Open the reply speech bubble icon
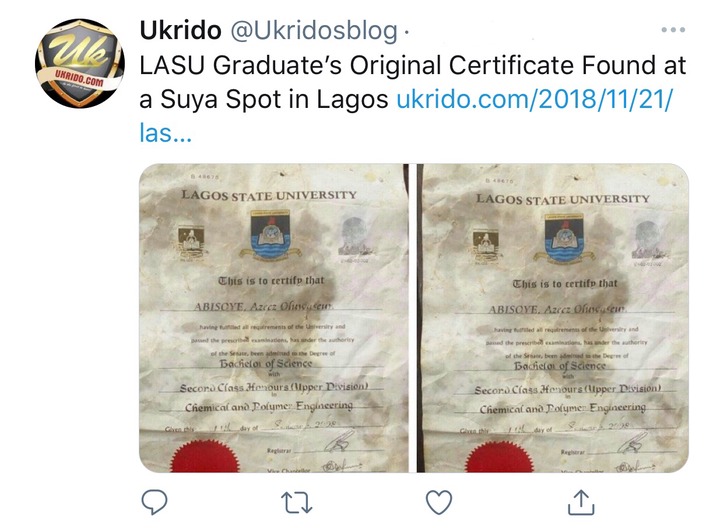 tap(154, 502)
